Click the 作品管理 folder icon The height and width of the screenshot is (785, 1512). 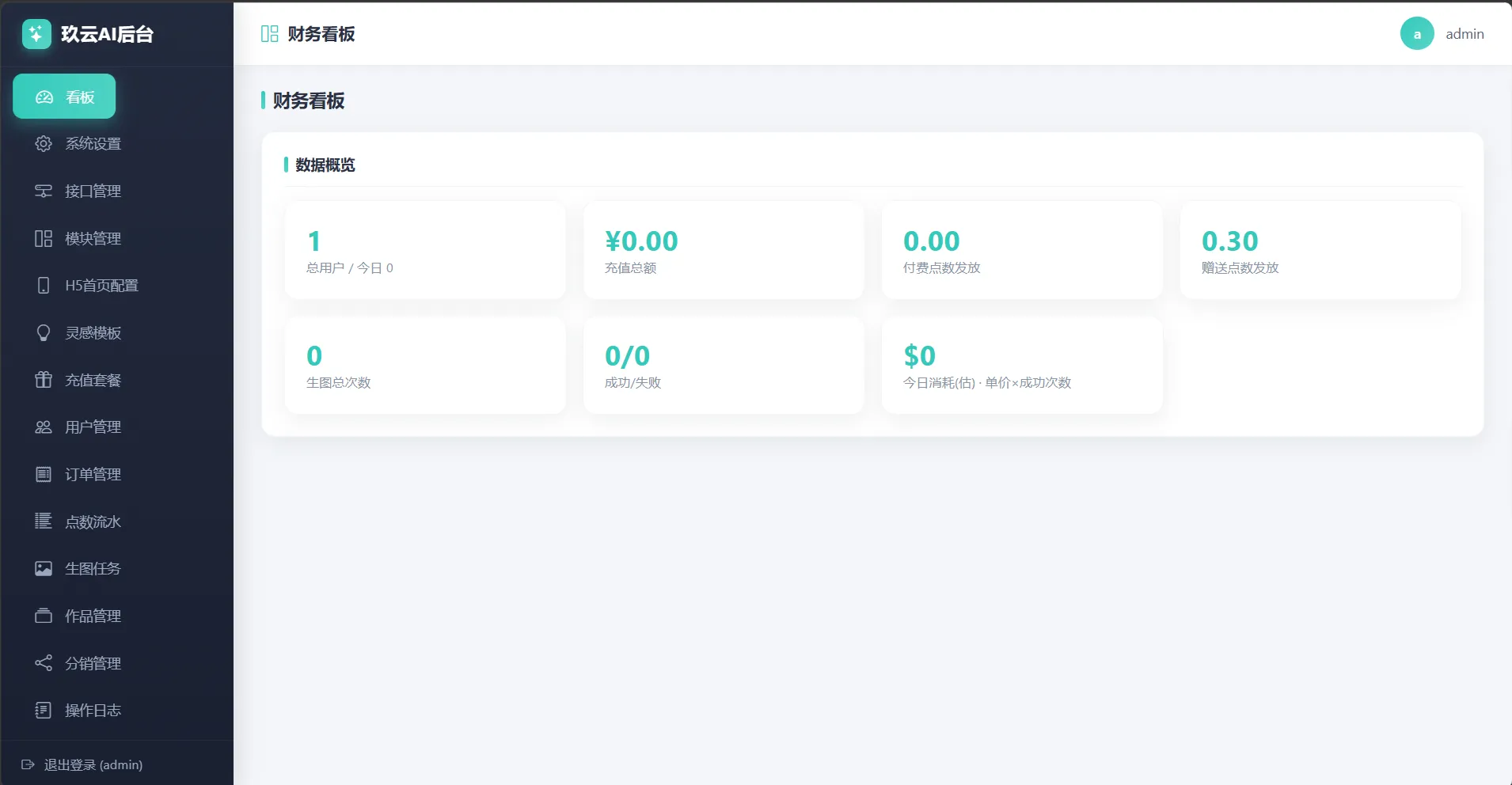click(x=44, y=616)
